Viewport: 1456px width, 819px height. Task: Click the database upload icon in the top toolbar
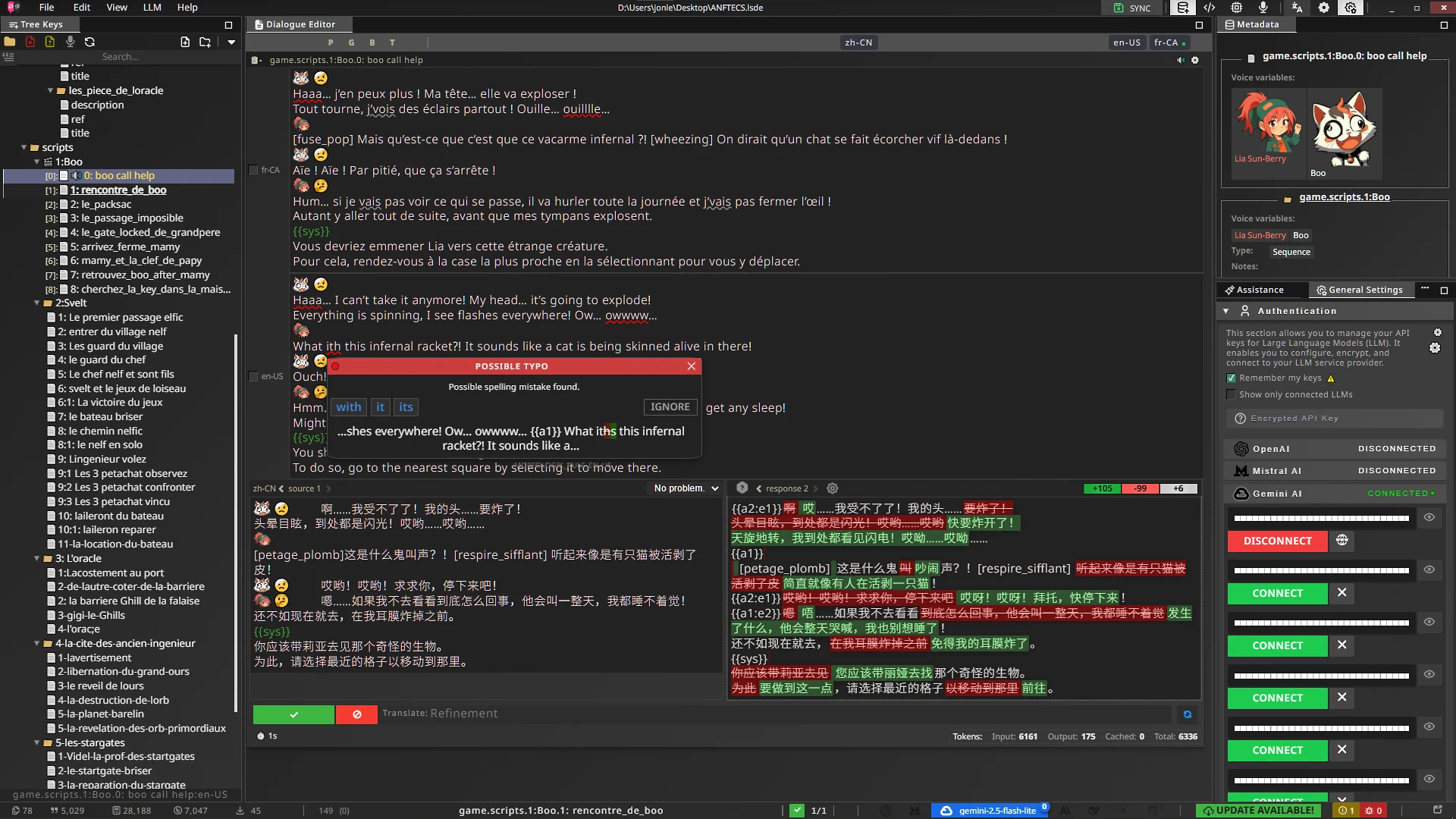coord(1182,8)
